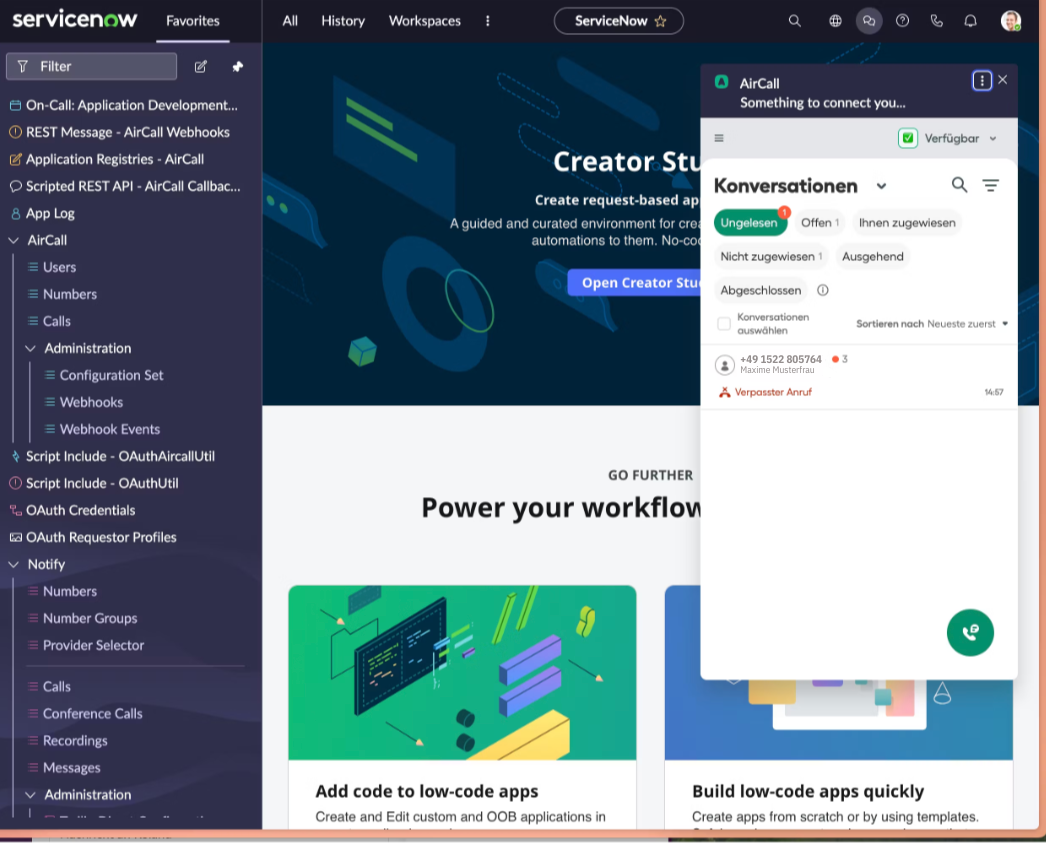Click the contact avatar for Maxime Musterfrau
Viewport: 1046px width, 848px height.
(x=724, y=364)
